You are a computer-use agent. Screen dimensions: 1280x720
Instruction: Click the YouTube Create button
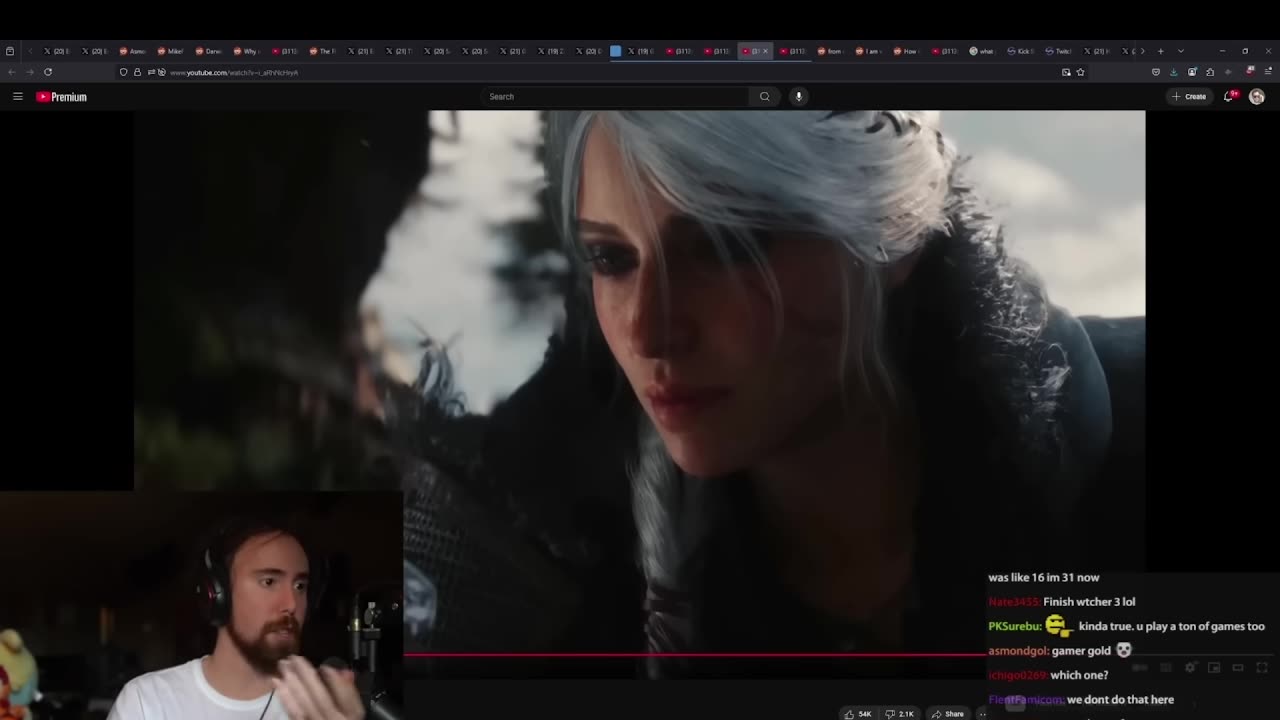pyautogui.click(x=1190, y=96)
